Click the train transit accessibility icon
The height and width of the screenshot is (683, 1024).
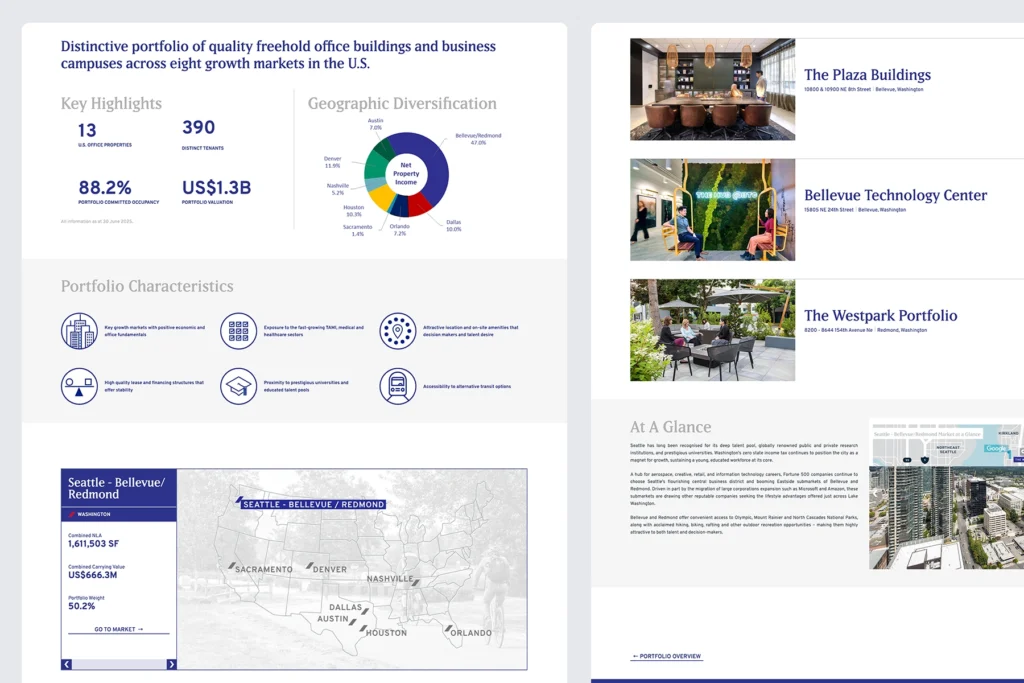pyautogui.click(x=397, y=386)
